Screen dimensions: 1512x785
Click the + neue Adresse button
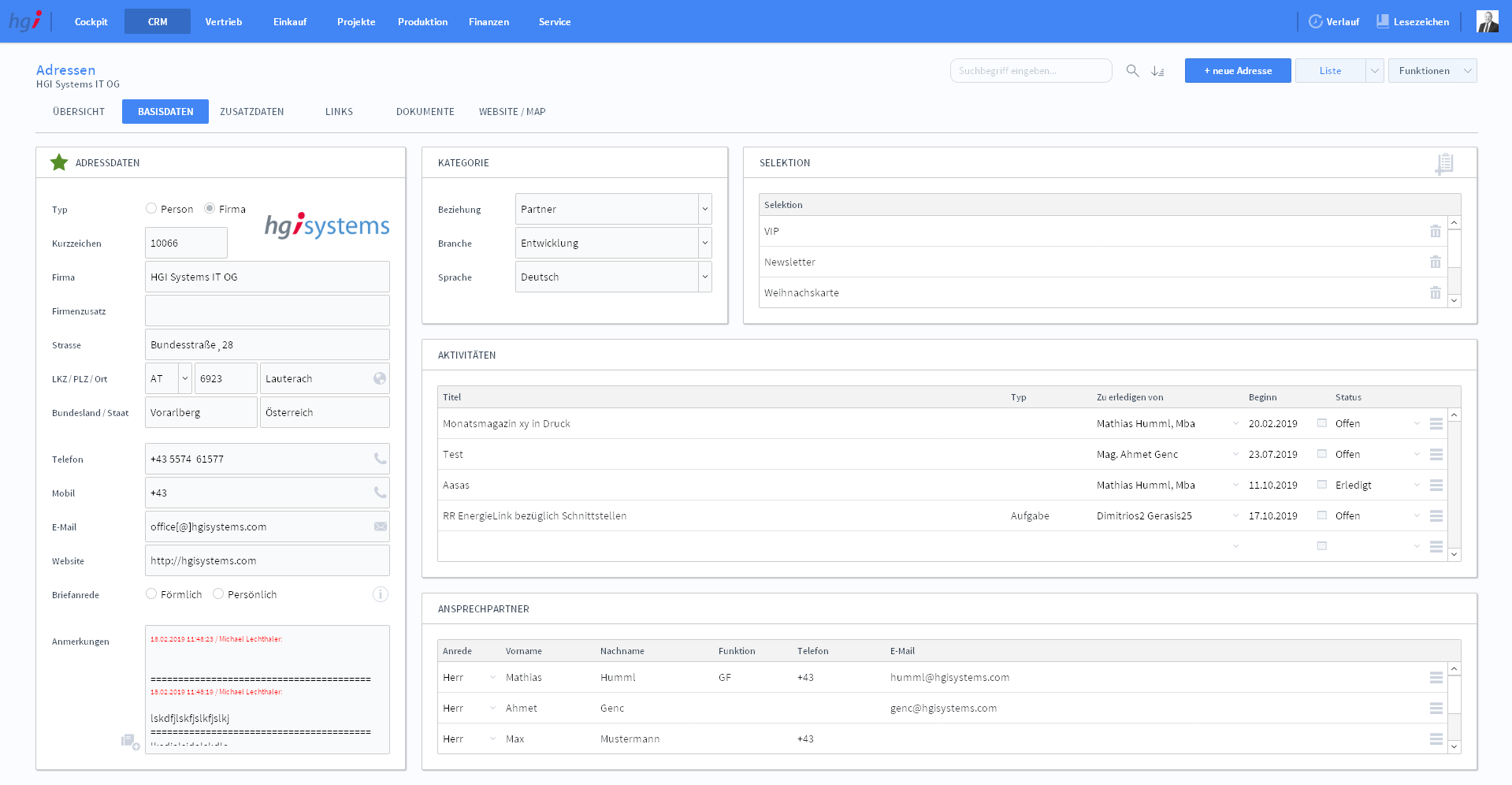[x=1237, y=71]
